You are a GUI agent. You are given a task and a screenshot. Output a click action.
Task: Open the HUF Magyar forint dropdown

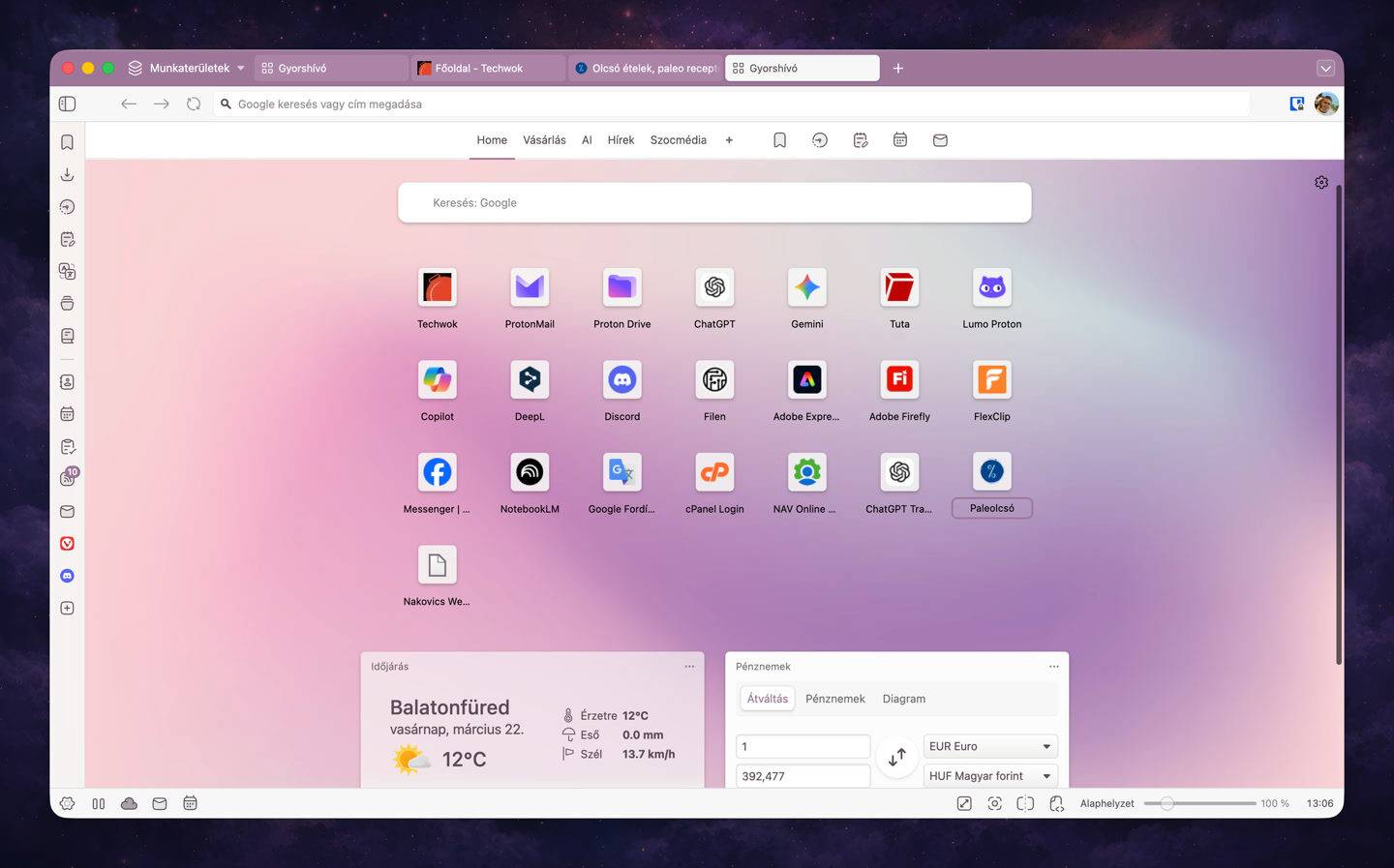click(x=990, y=776)
